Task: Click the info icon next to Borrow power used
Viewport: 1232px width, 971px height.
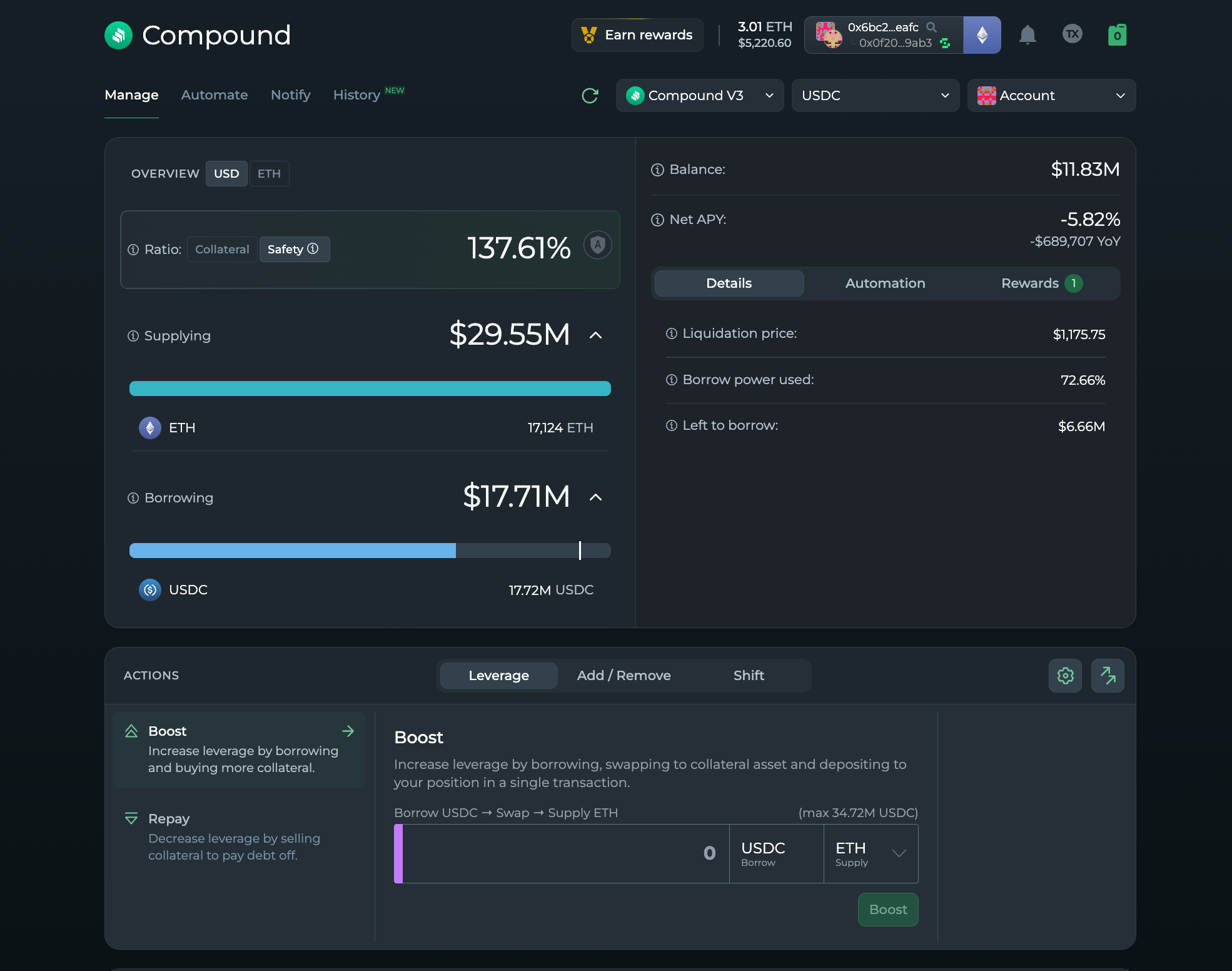Action: pos(672,380)
